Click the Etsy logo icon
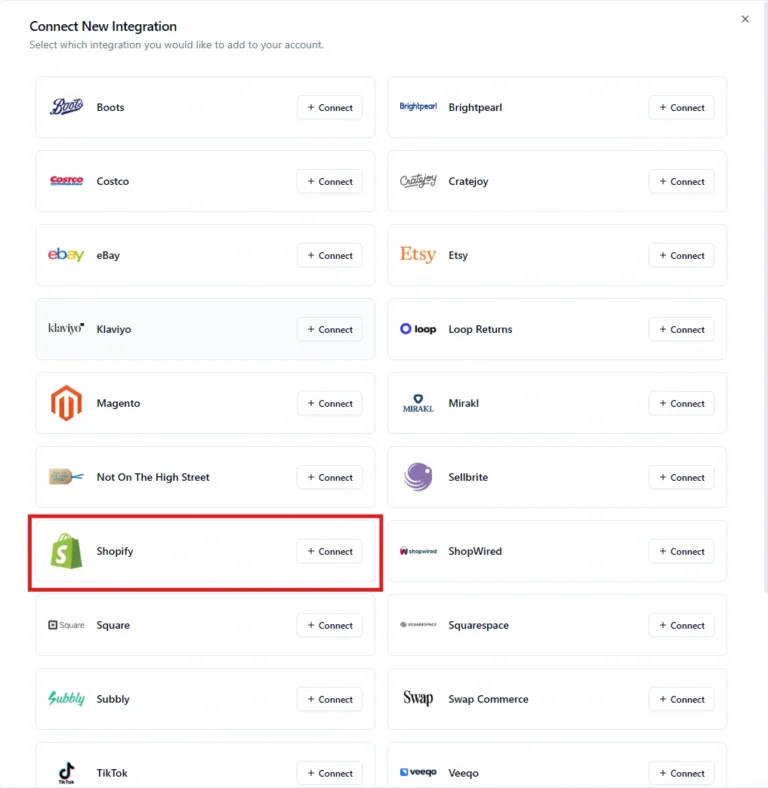768x788 pixels. [418, 254]
